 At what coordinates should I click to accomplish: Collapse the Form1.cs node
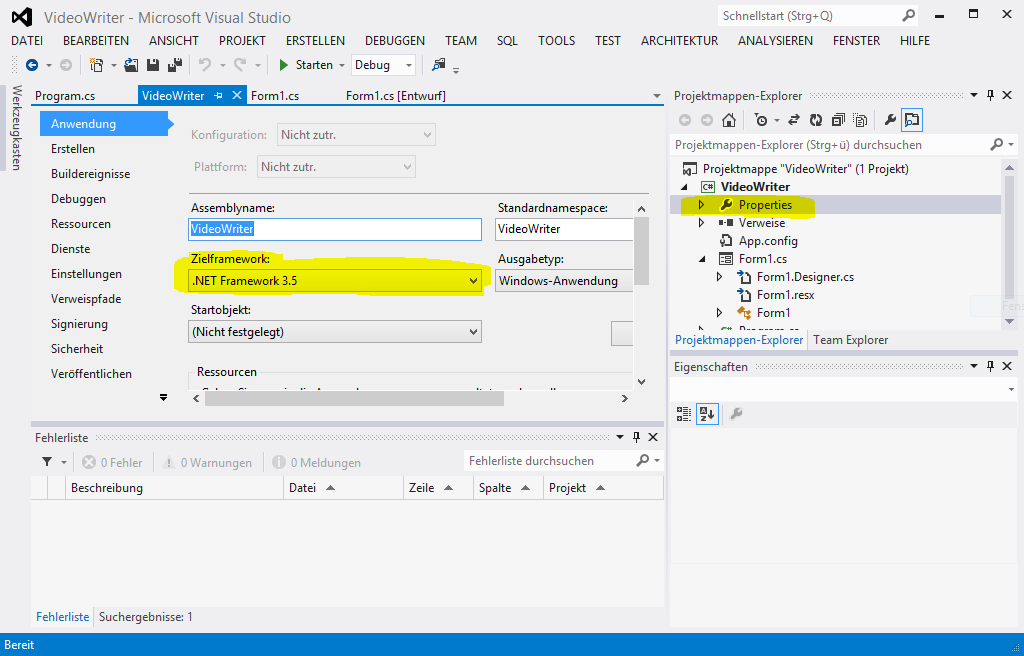point(702,259)
